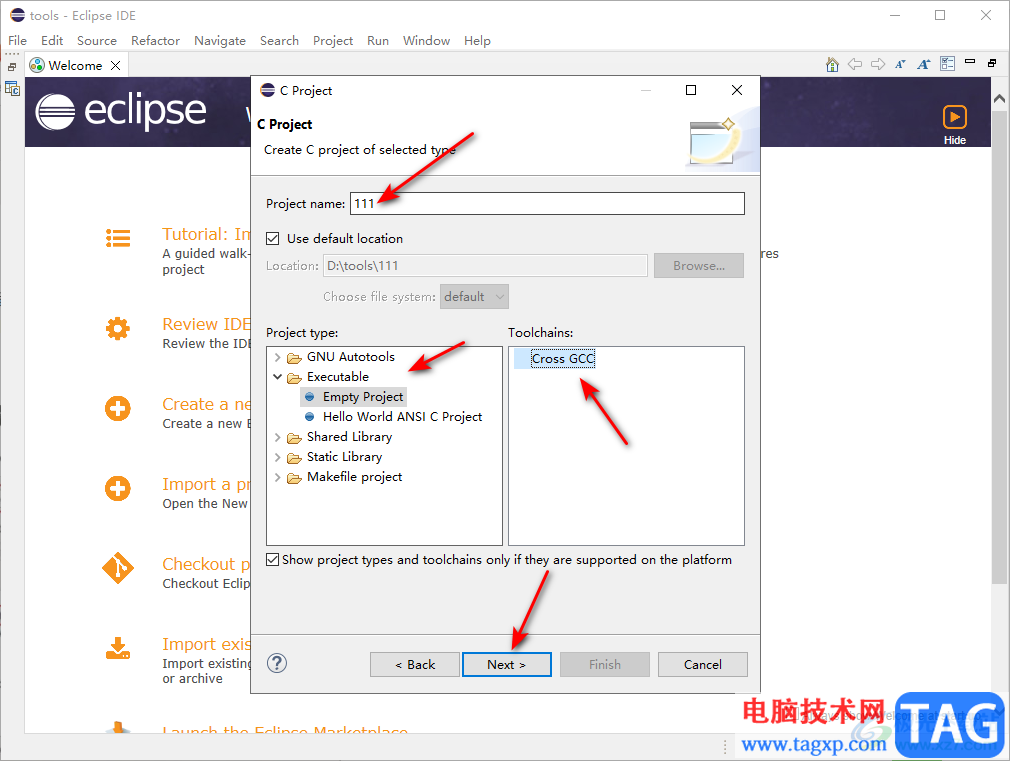Viewport: 1010px width, 761px height.
Task: Click the Eclipse logo on Welcome banner
Action: (x=121, y=111)
